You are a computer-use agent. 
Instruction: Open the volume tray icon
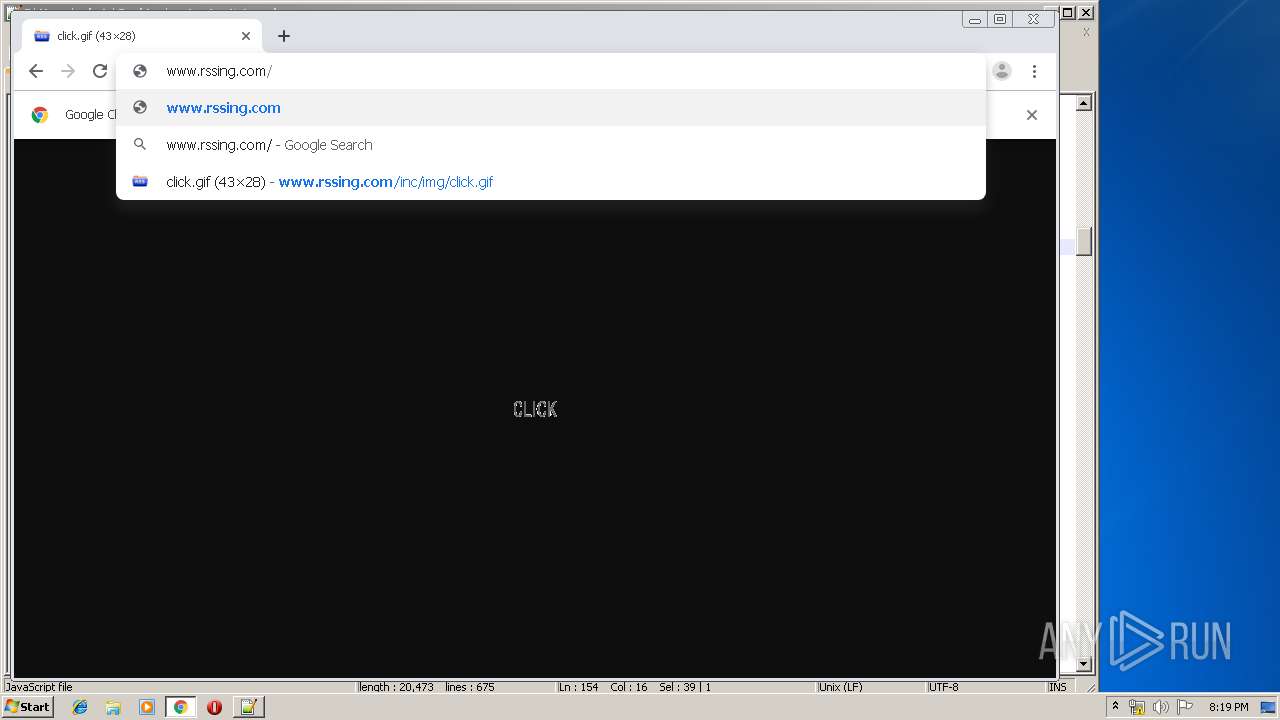coord(1160,707)
